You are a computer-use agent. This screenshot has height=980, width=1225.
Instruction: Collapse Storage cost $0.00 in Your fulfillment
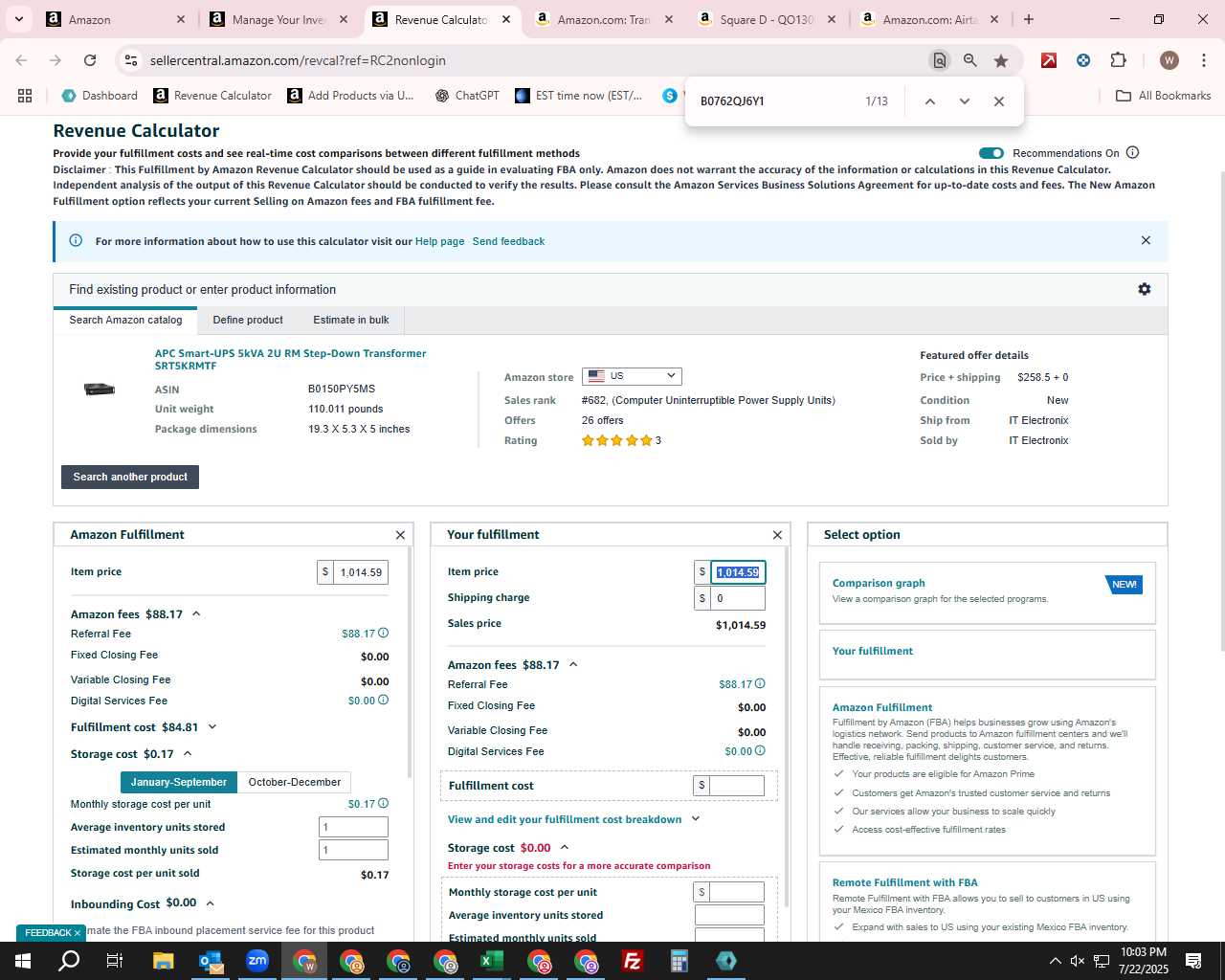[x=565, y=847]
